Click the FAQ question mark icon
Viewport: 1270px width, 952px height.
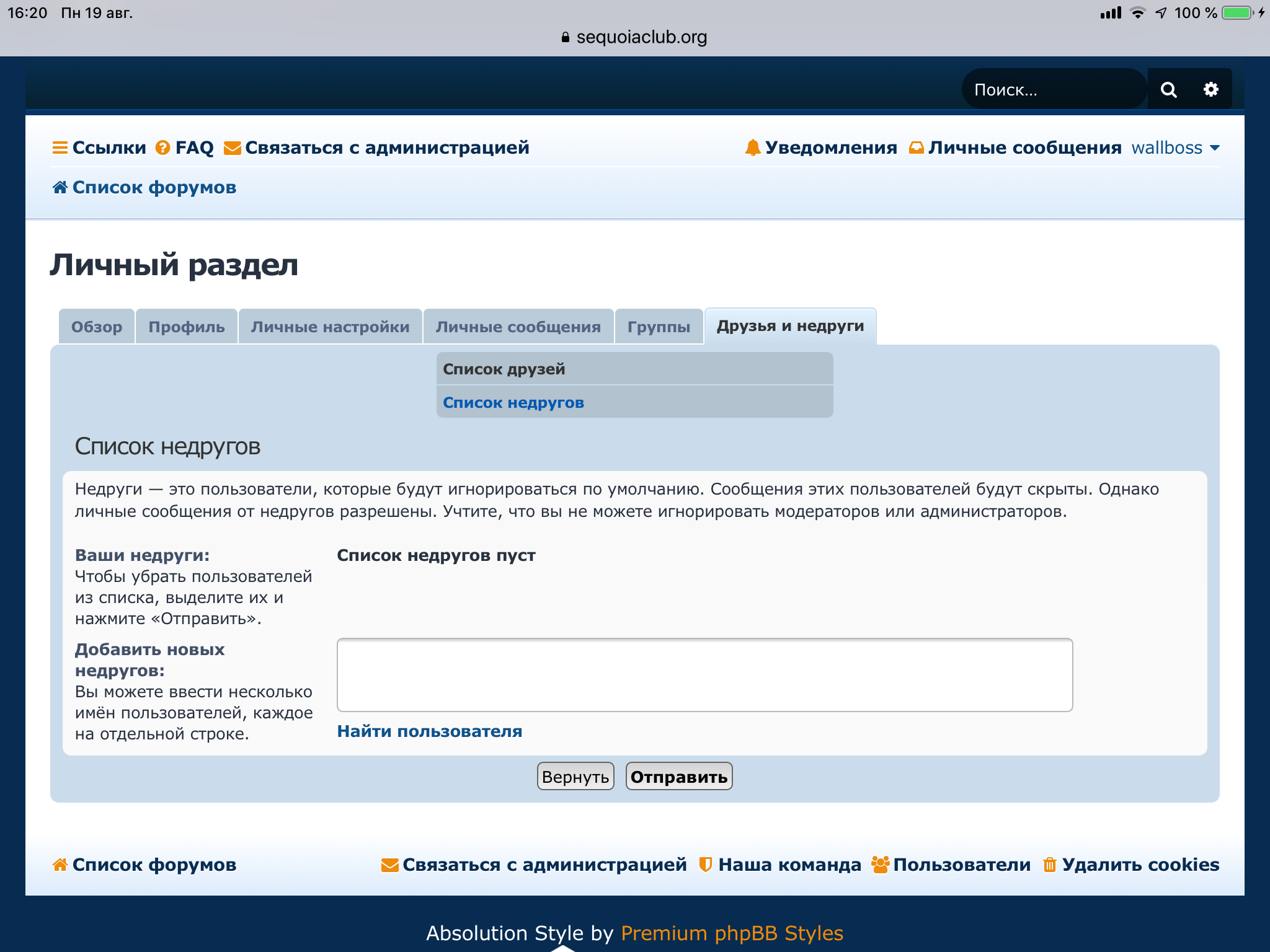click(162, 148)
